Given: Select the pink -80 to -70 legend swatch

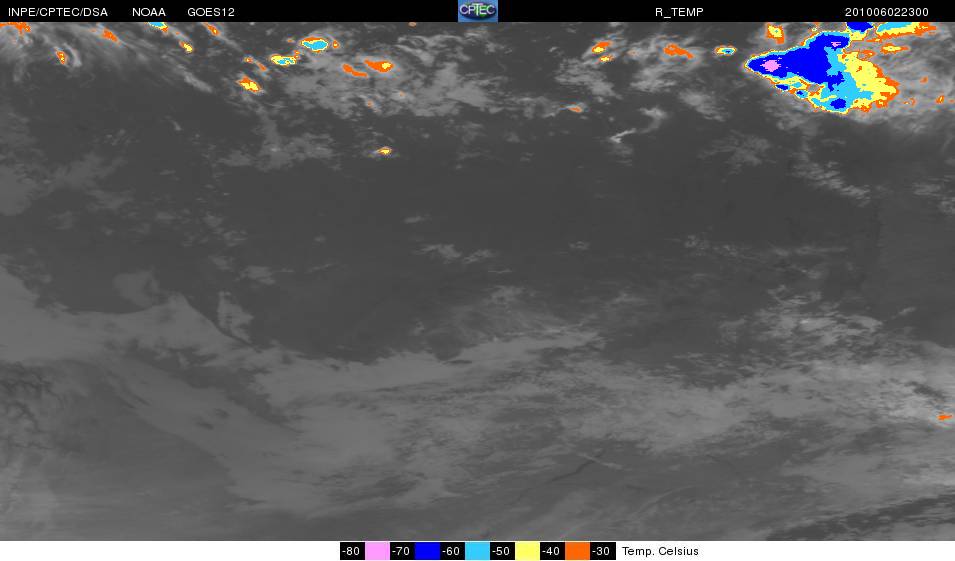Looking at the screenshot, I should click(x=377, y=551).
